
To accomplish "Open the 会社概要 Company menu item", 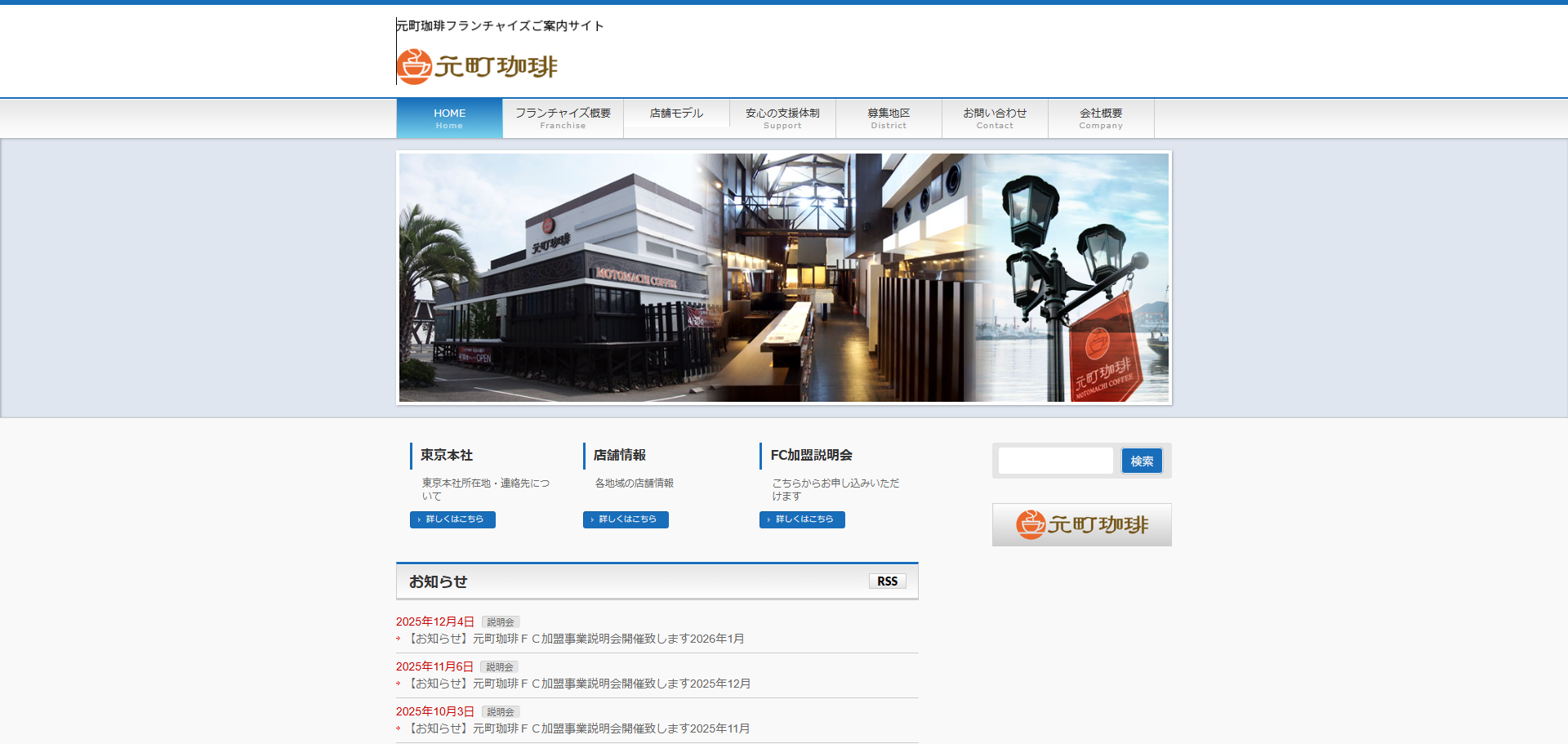I will pyautogui.click(x=1101, y=118).
